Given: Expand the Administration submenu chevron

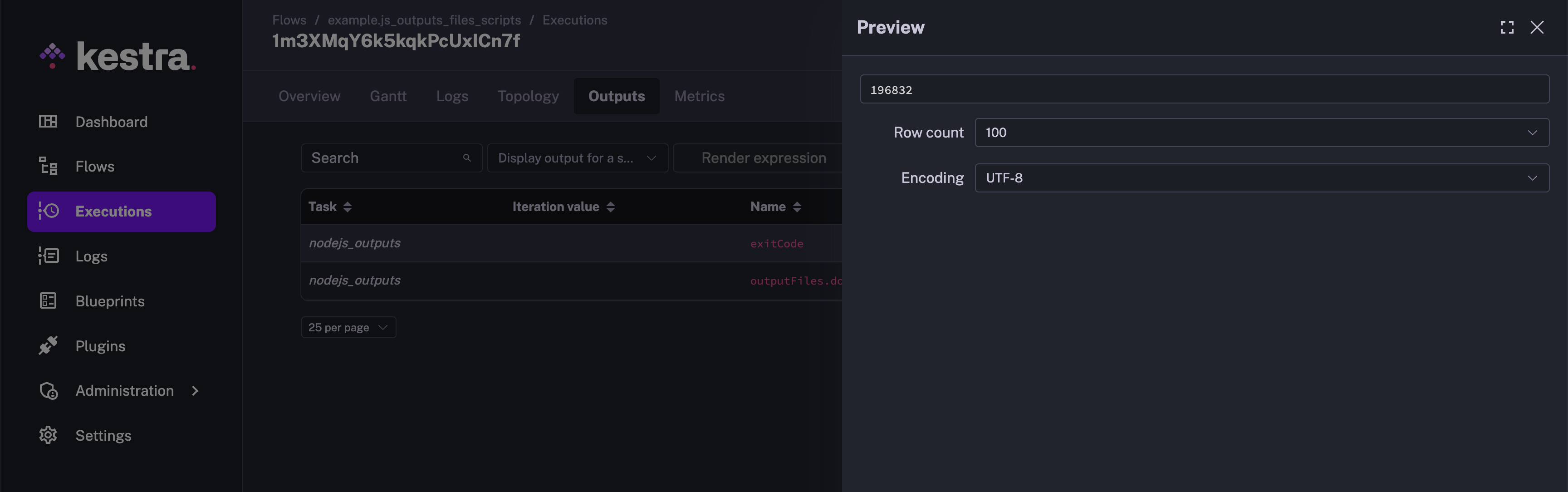Looking at the screenshot, I should tap(195, 390).
